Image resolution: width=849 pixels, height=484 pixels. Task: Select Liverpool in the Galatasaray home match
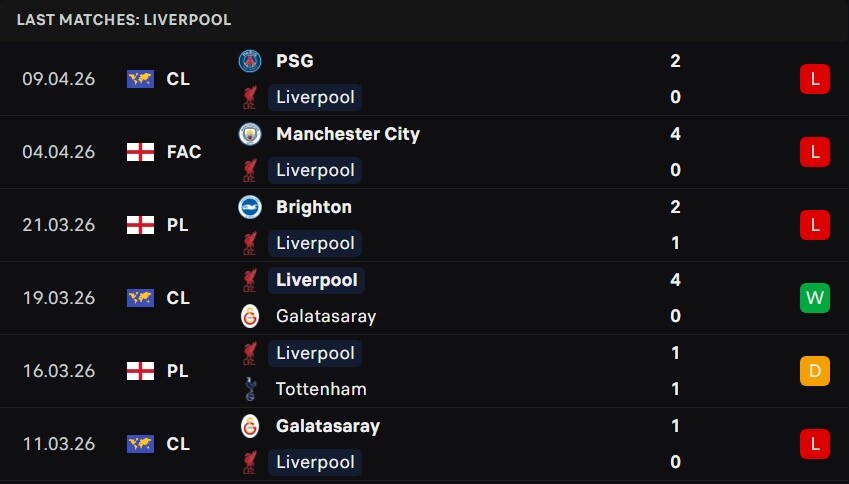(315, 462)
